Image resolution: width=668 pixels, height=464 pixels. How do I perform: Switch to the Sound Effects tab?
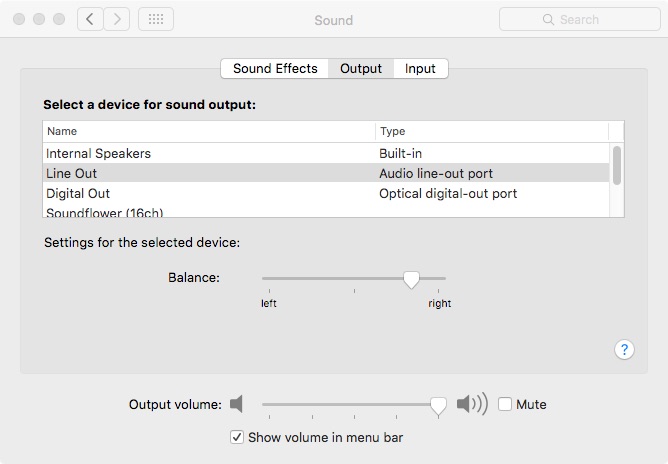pyautogui.click(x=275, y=68)
